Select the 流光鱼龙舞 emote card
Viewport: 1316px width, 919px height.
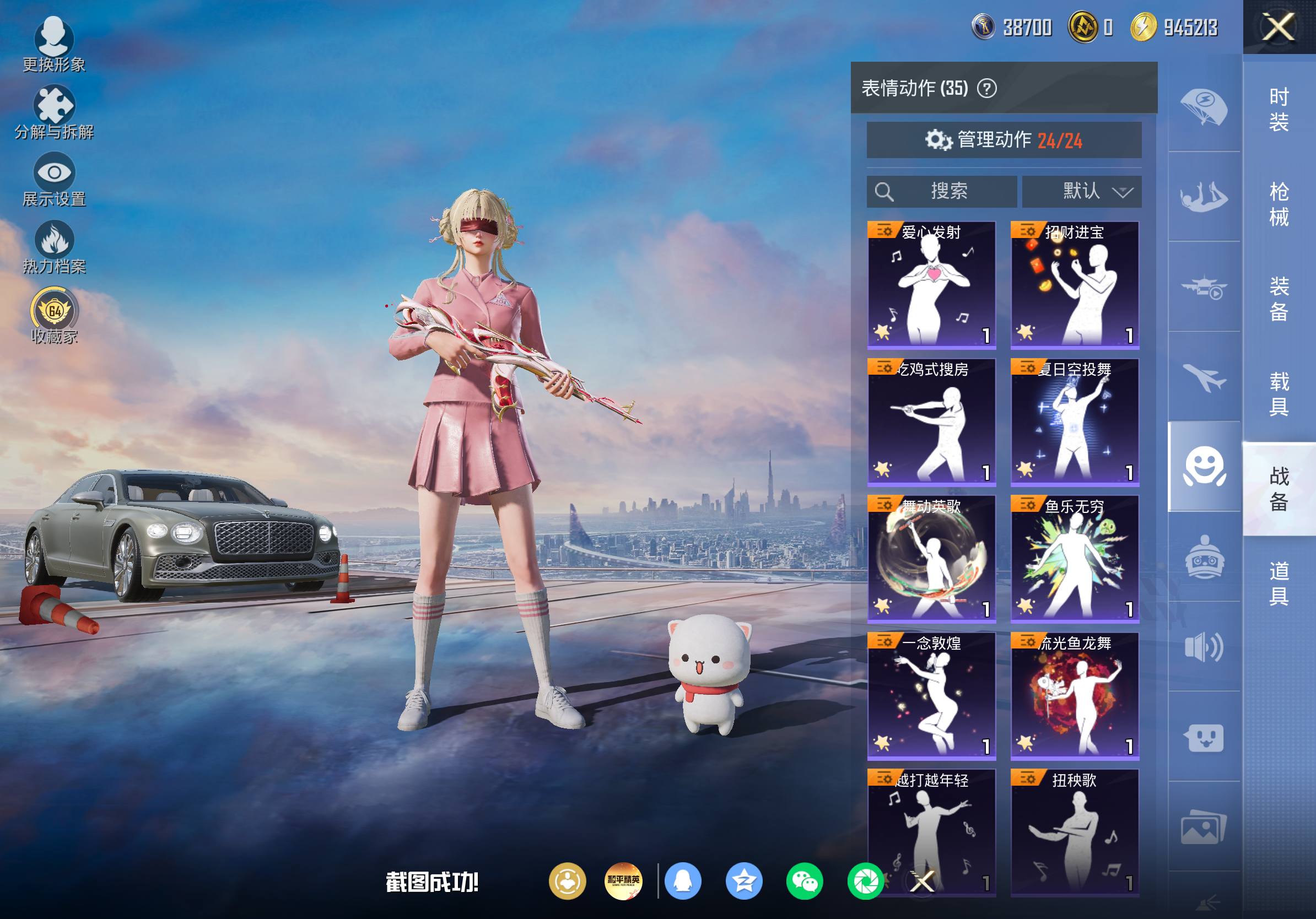pyautogui.click(x=1075, y=696)
